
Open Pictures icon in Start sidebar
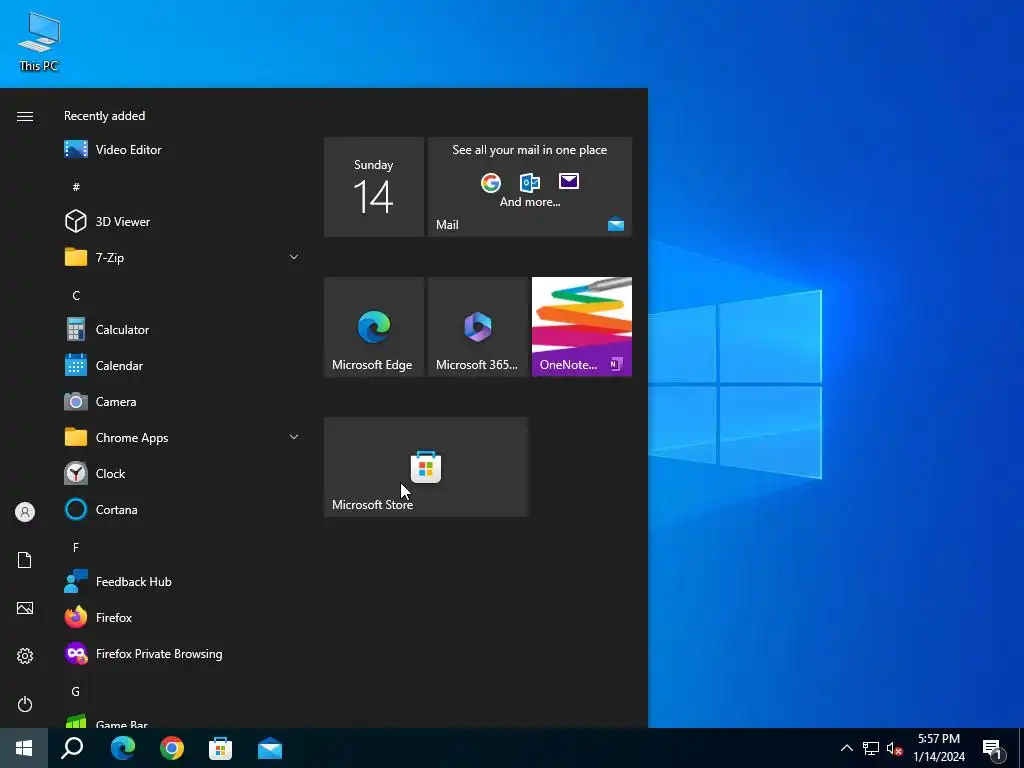(25, 608)
